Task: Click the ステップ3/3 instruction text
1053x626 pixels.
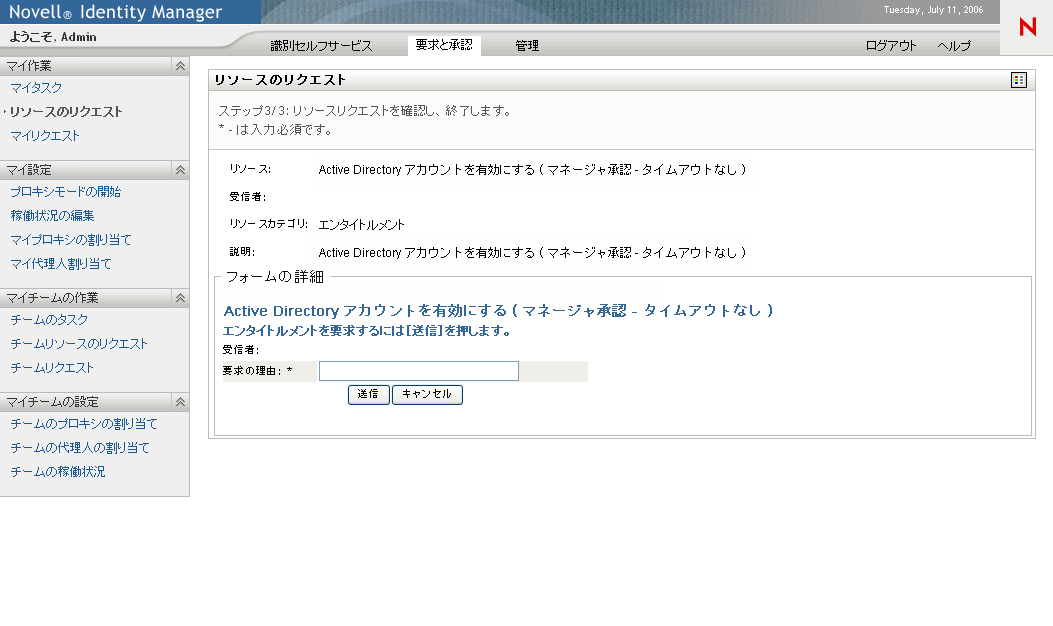Action: pyautogui.click(x=365, y=111)
